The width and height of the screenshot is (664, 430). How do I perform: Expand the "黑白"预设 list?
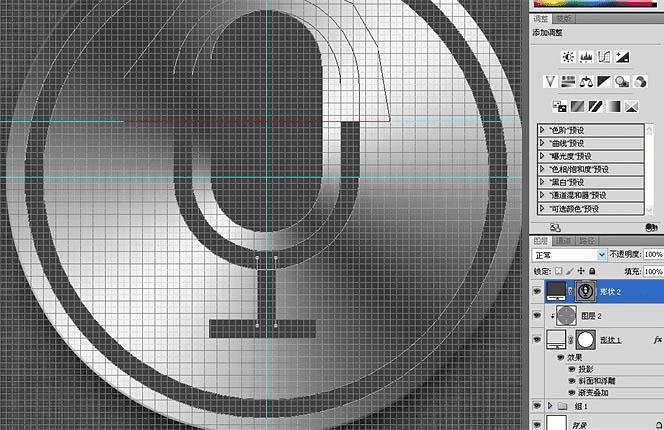(x=542, y=182)
